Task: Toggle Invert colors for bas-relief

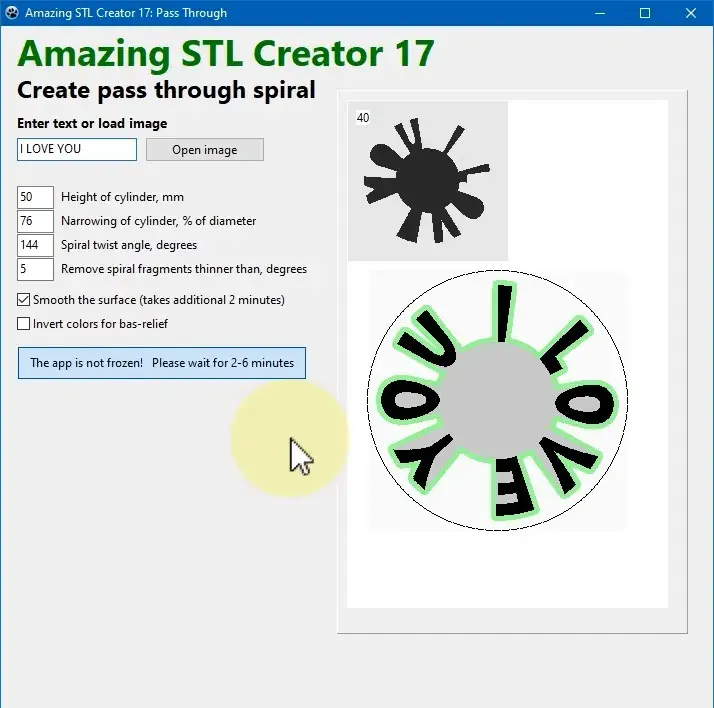Action: coord(24,324)
